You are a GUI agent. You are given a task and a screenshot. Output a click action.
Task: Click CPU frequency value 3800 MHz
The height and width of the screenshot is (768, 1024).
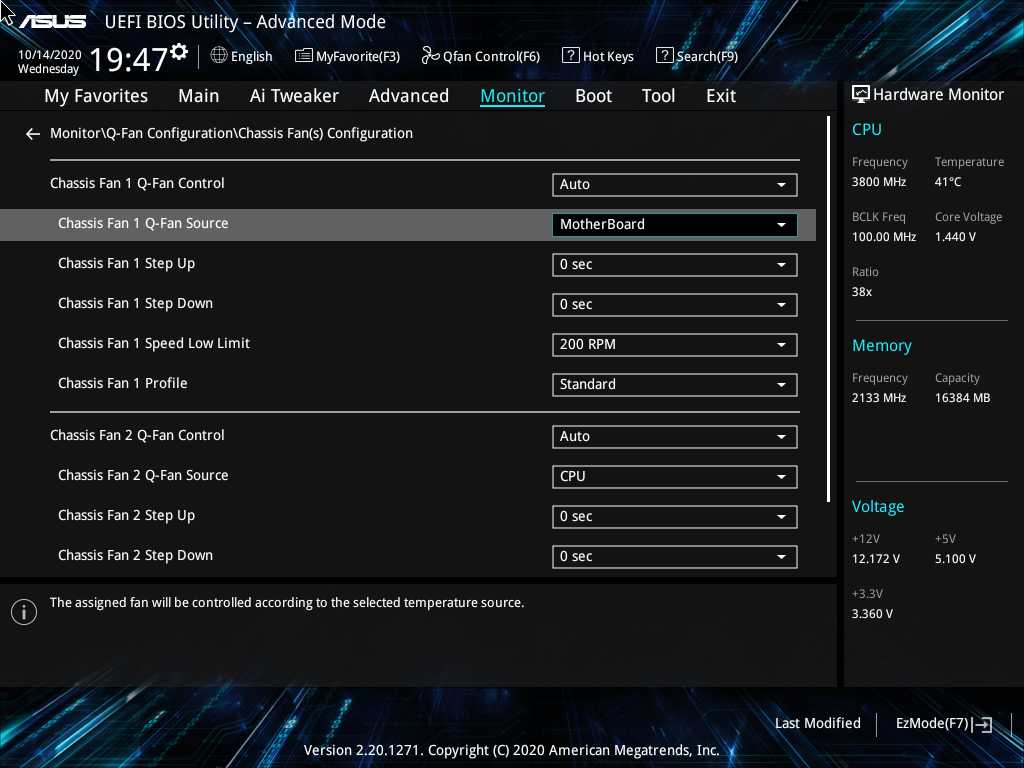(879, 182)
